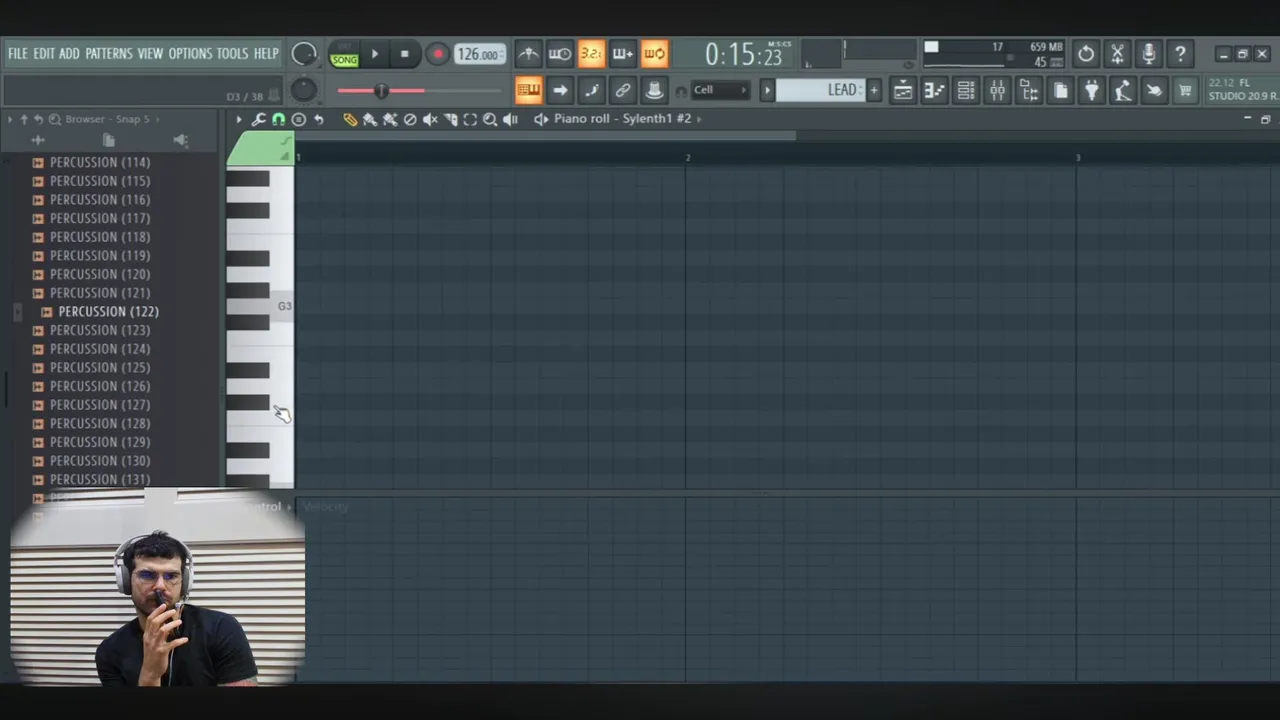The image size is (1280, 720).
Task: Click the pages icon beside browser button
Action: 1060,90
